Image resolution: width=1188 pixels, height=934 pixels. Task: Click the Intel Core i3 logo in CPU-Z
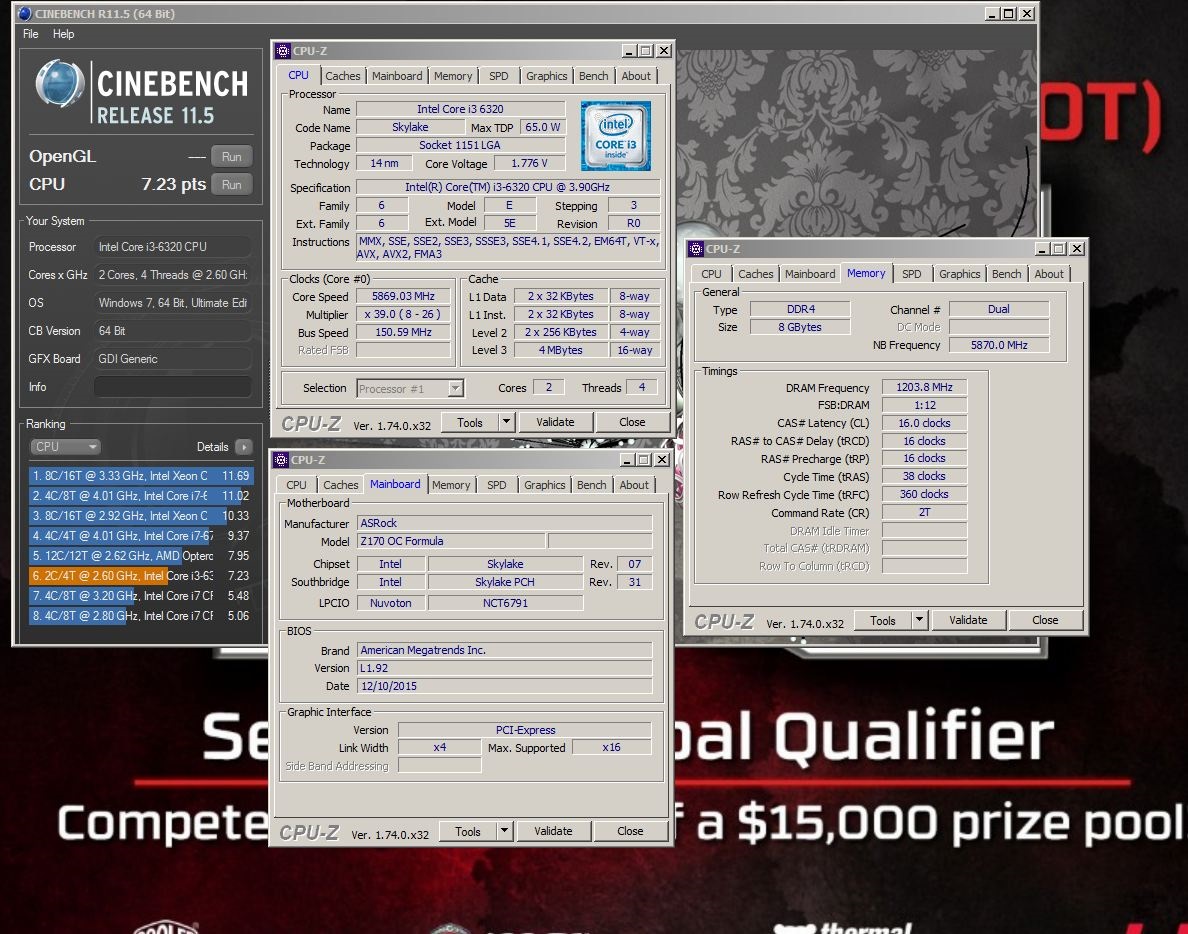[615, 136]
